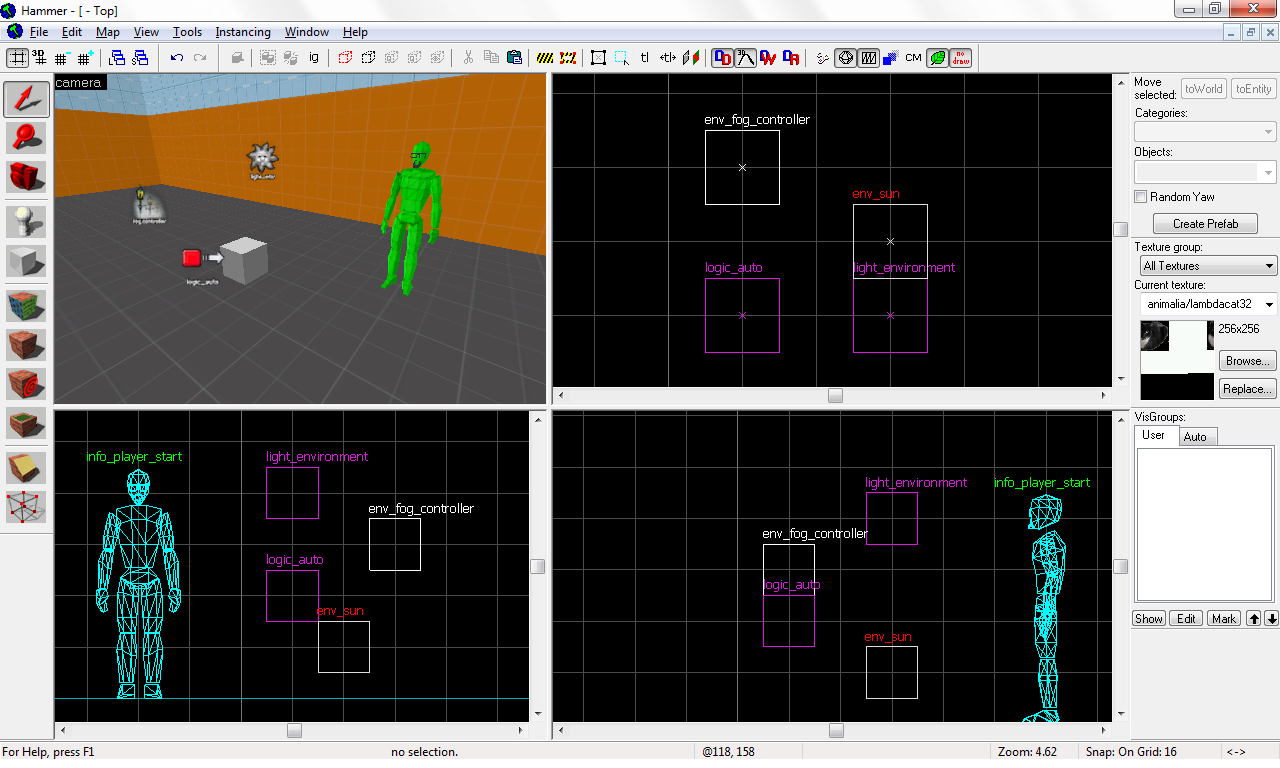This screenshot has width=1280, height=768.
Task: Toggle the tl texture lock button
Action: click(x=645, y=58)
